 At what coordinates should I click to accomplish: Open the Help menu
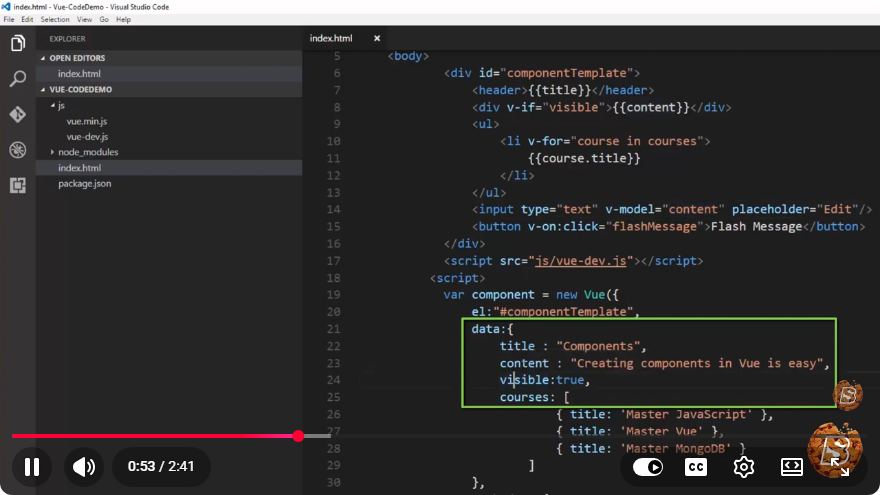pos(123,19)
